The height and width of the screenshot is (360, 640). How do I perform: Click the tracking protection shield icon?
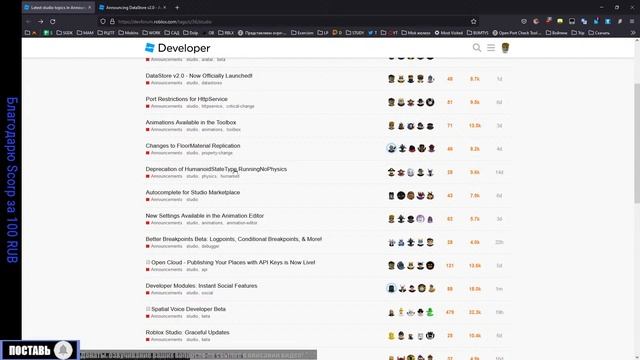click(x=103, y=21)
